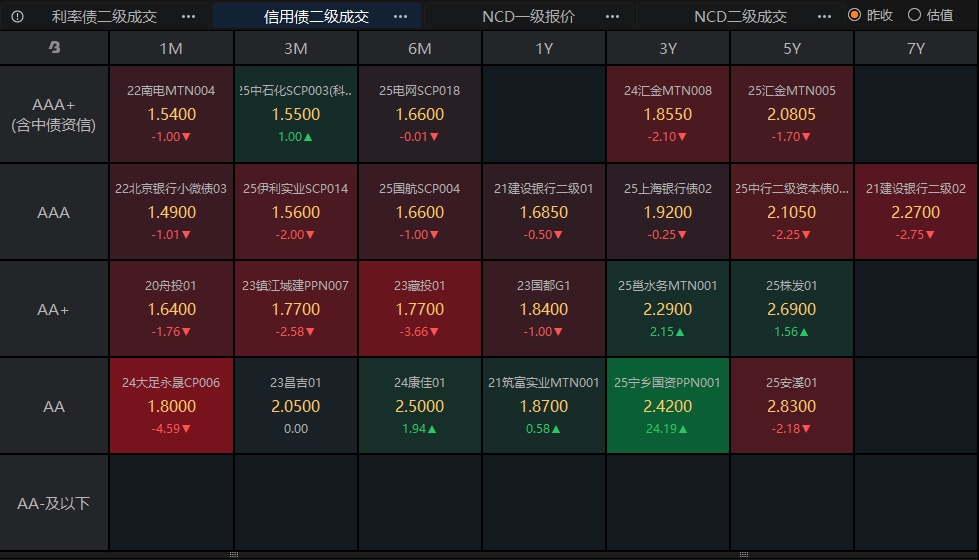
Task: Select the AA rating row label
Action: [x=54, y=406]
